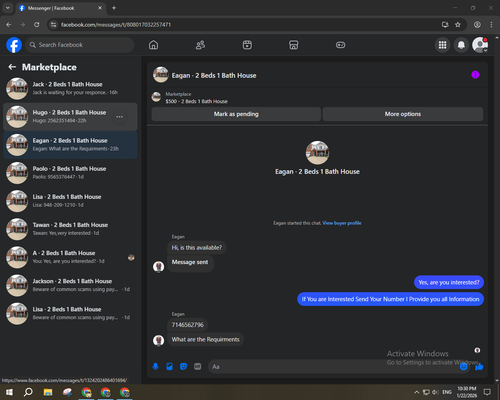Open the Reels video icon
The image size is (500, 400).
[247, 45]
